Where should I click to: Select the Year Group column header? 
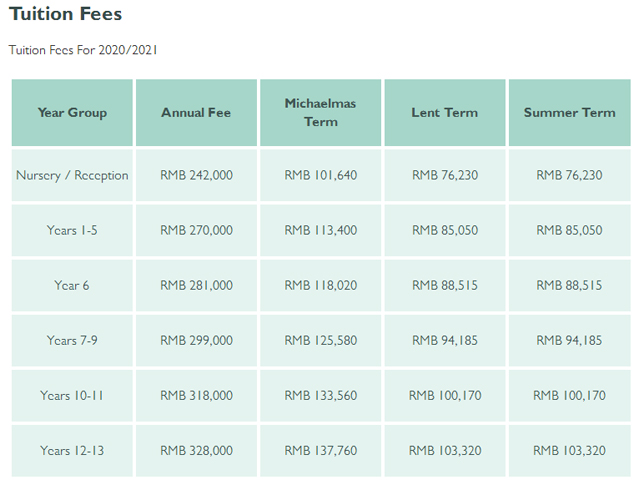coord(72,113)
